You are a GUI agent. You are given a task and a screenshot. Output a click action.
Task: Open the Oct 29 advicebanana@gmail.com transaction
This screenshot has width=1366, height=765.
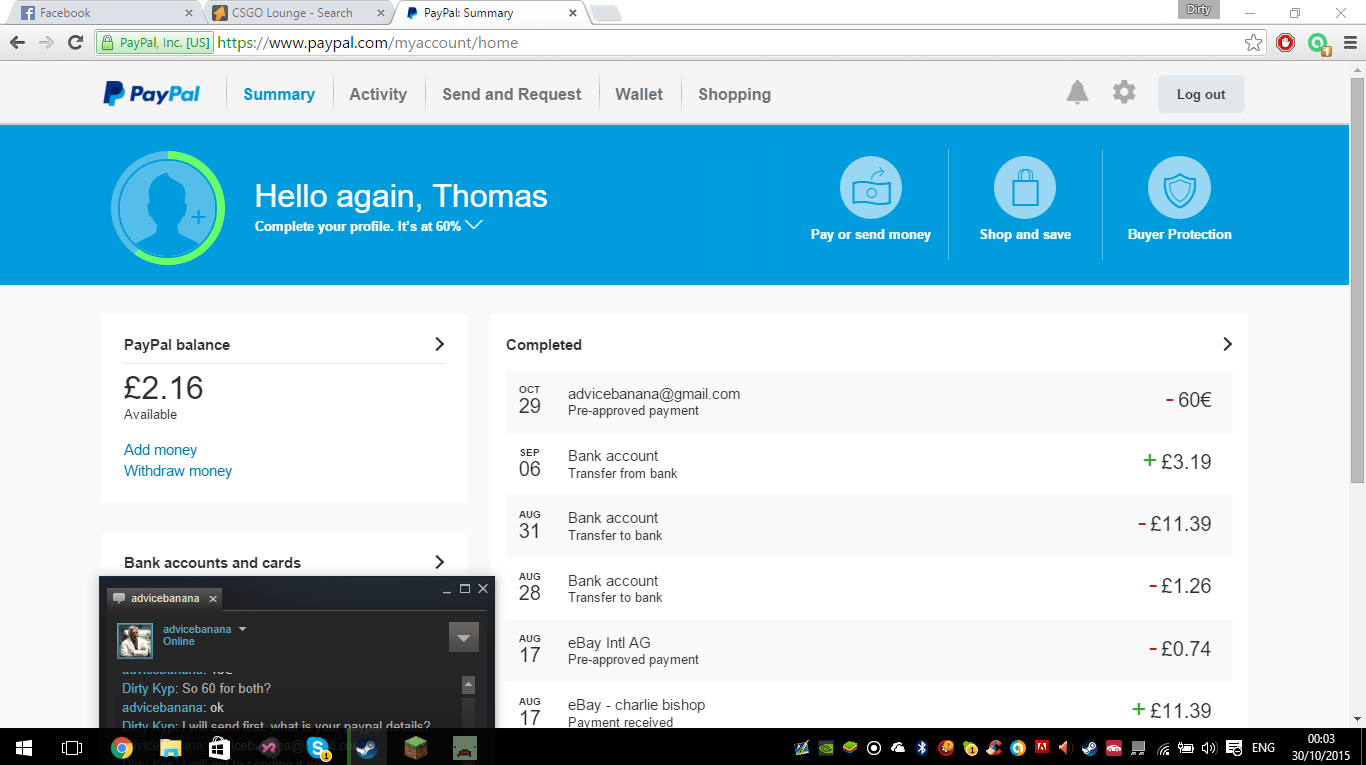coord(869,401)
